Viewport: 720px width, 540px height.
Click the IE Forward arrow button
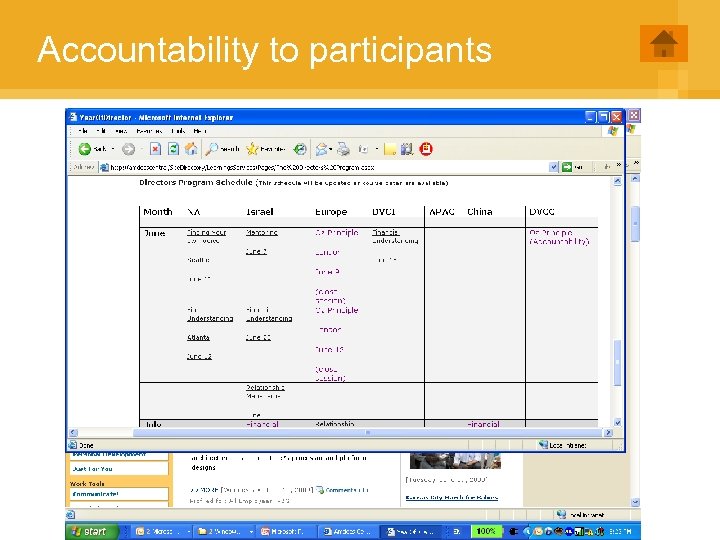(x=128, y=149)
